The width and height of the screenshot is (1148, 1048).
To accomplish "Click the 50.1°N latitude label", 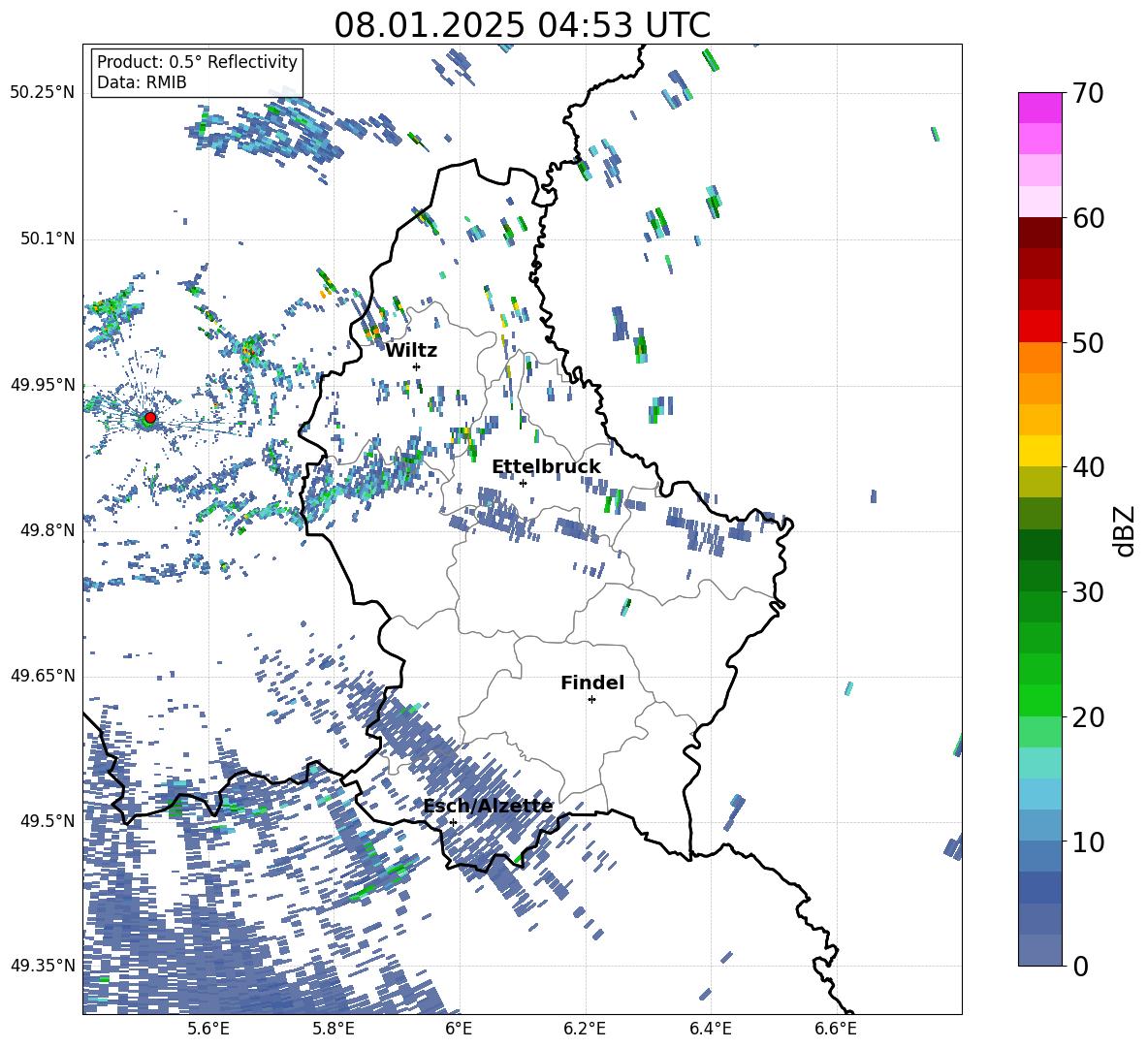I will pyautogui.click(x=47, y=239).
